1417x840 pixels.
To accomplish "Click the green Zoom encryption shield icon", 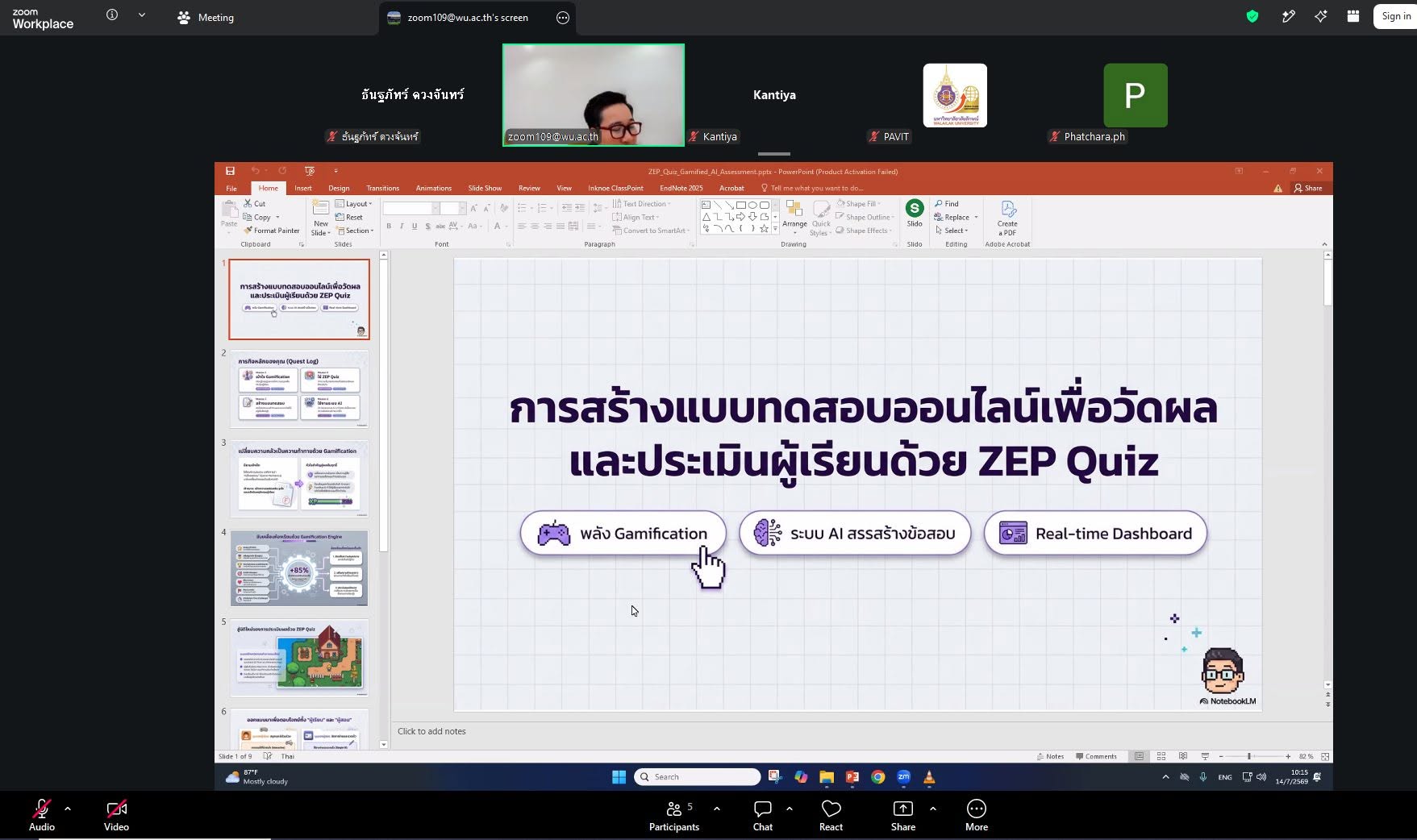I will click(1252, 16).
